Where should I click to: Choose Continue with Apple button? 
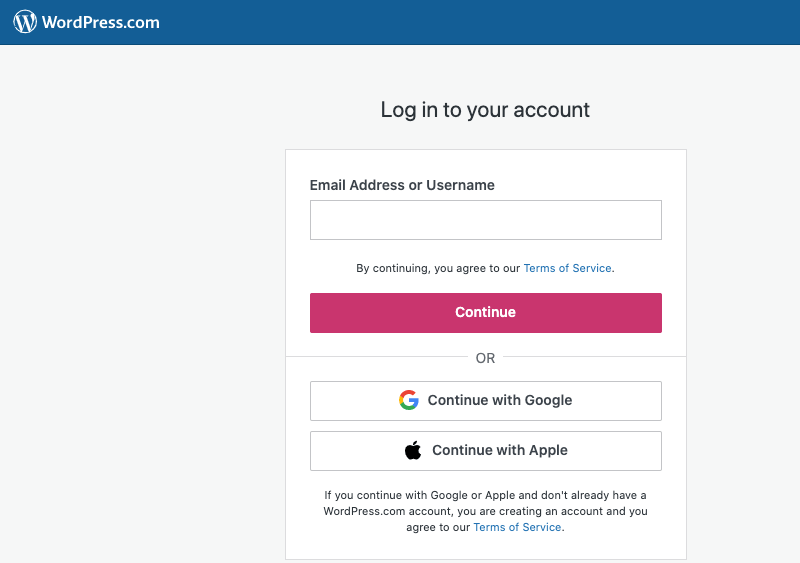coord(486,451)
